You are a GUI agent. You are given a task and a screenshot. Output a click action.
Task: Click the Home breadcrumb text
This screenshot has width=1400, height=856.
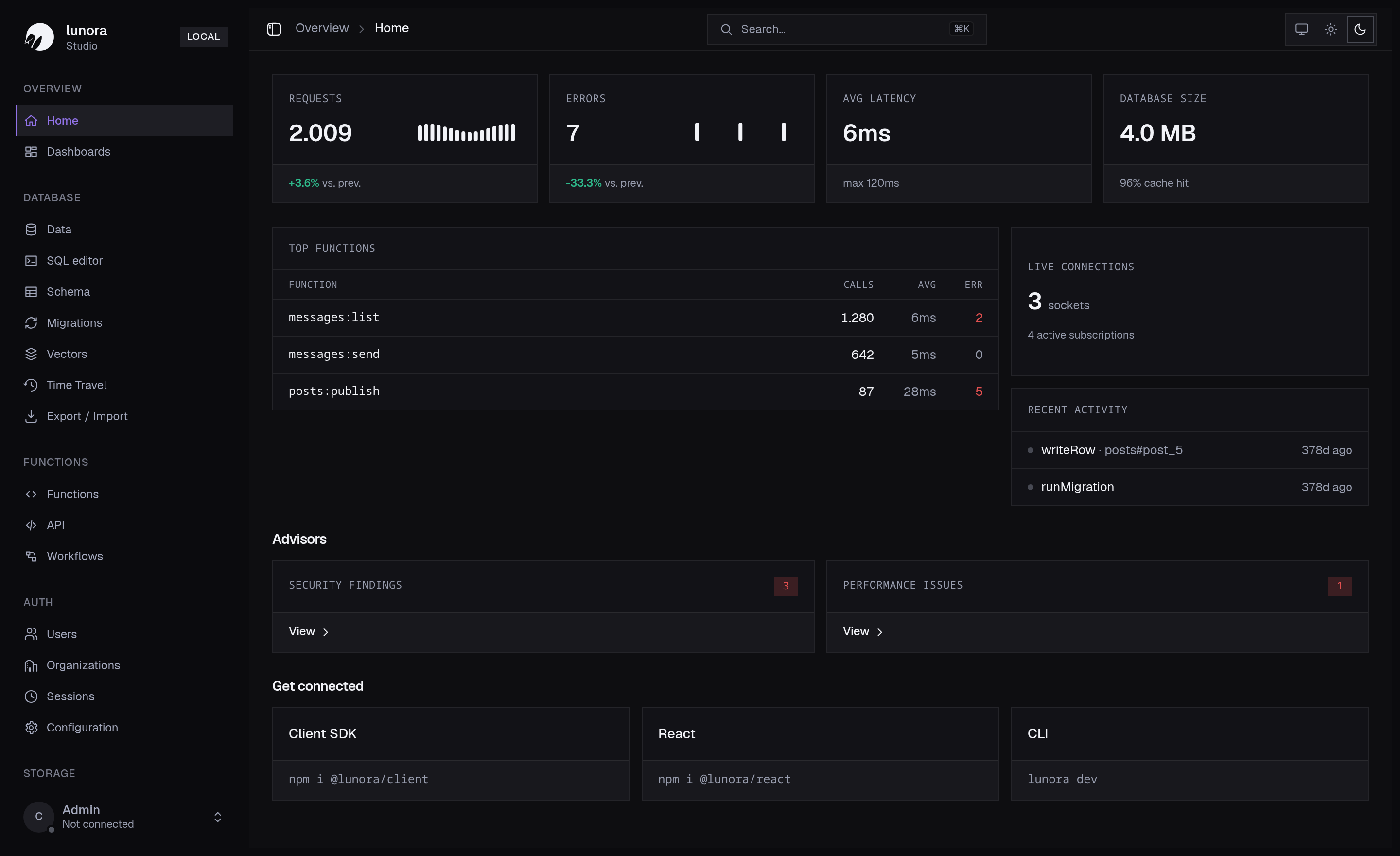pyautogui.click(x=391, y=28)
